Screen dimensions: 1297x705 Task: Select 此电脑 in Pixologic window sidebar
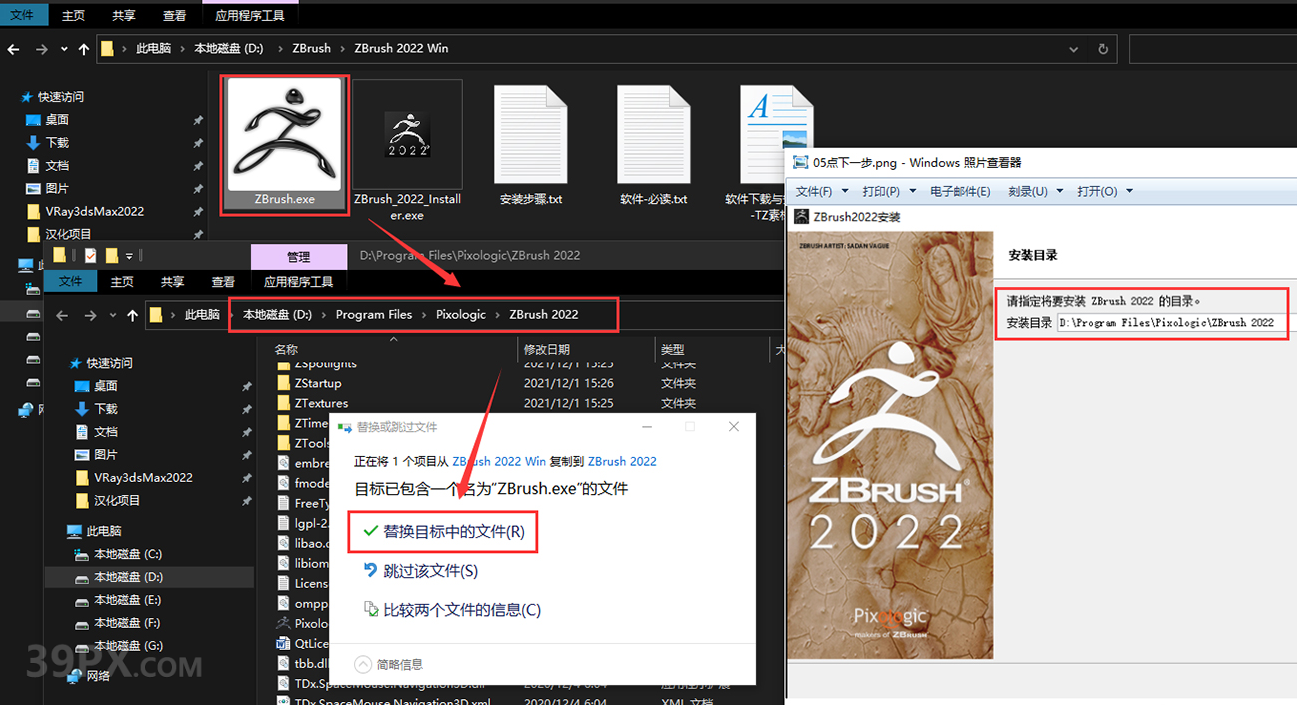pos(104,531)
